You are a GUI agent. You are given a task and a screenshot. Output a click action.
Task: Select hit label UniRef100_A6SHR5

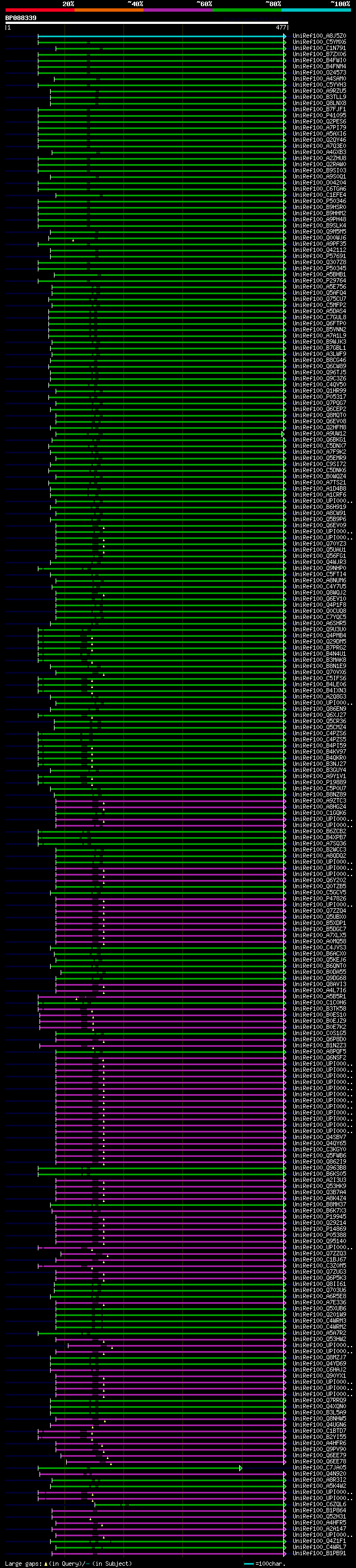point(319,623)
